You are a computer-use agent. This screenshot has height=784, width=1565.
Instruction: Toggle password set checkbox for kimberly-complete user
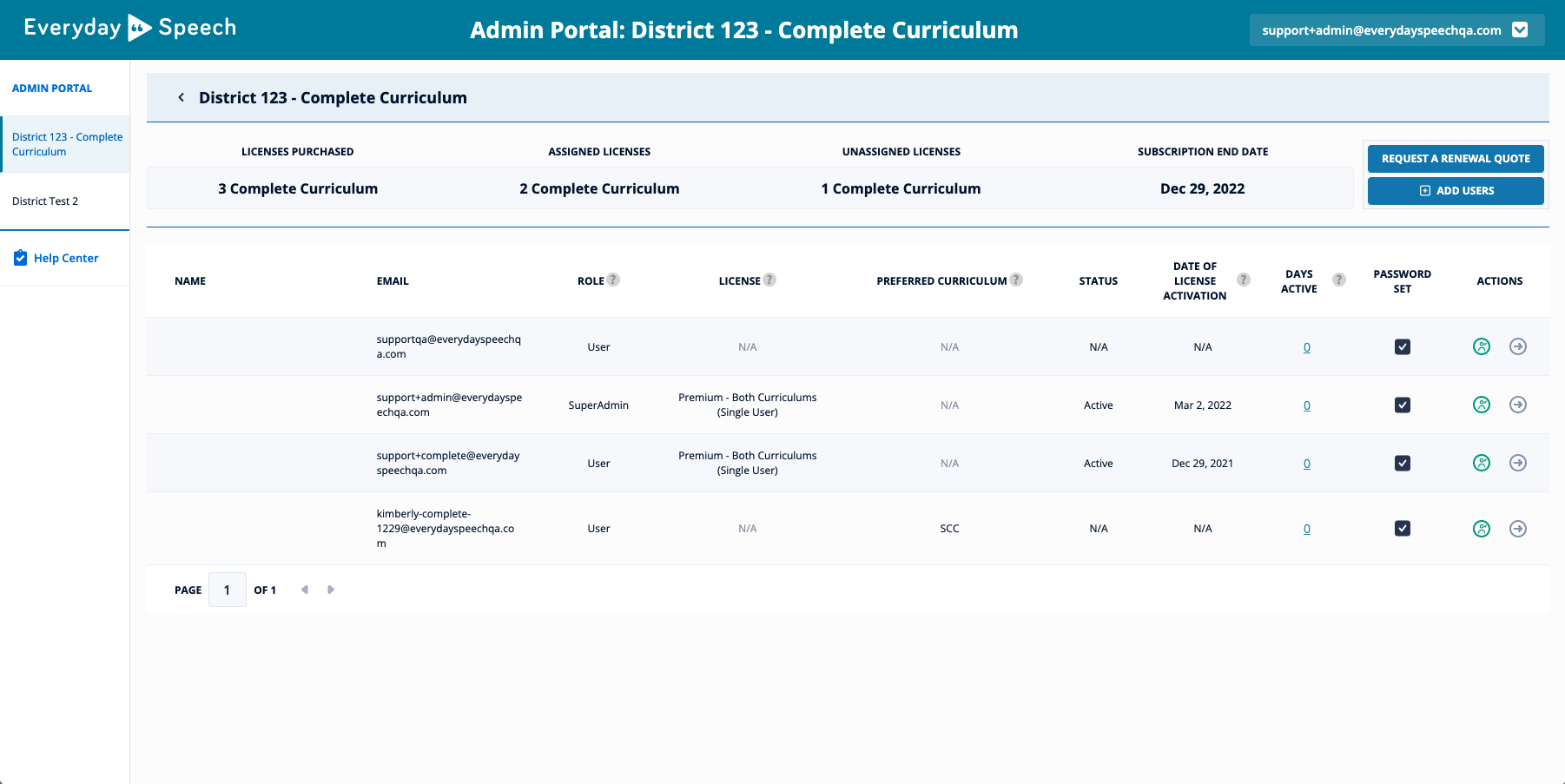(x=1403, y=528)
